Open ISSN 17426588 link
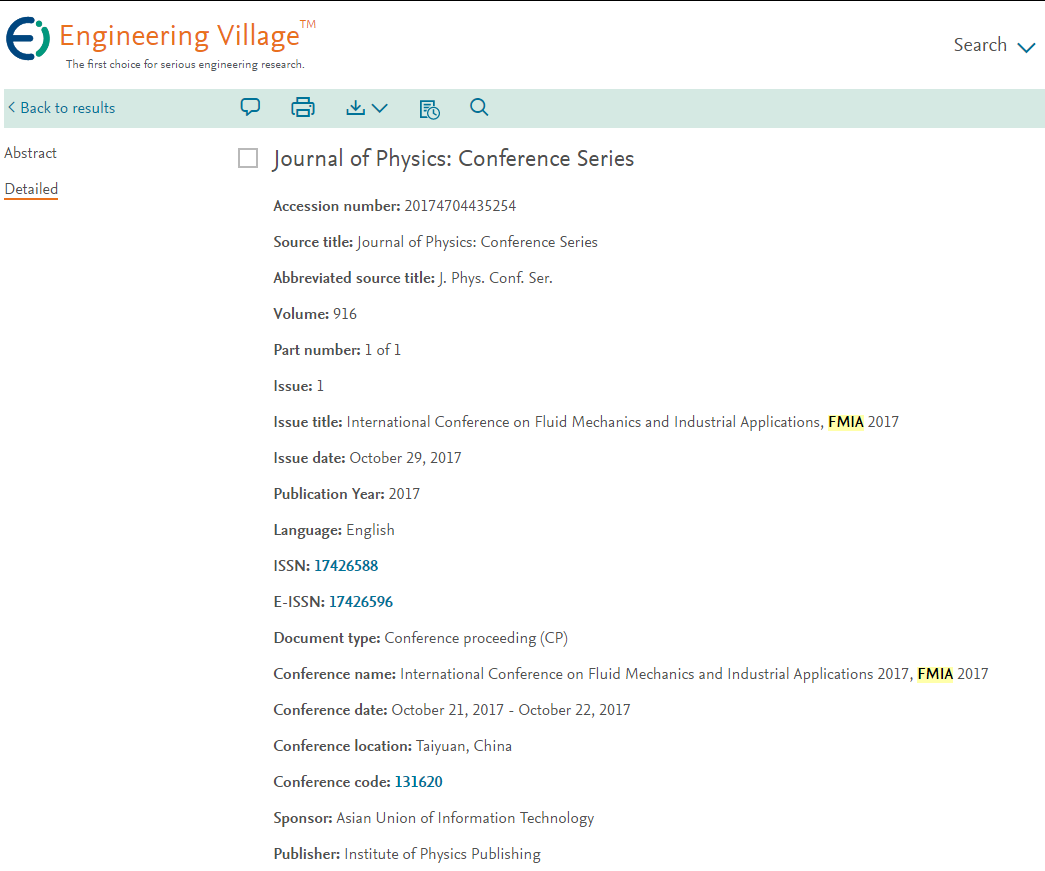The height and width of the screenshot is (871, 1045). click(346, 566)
